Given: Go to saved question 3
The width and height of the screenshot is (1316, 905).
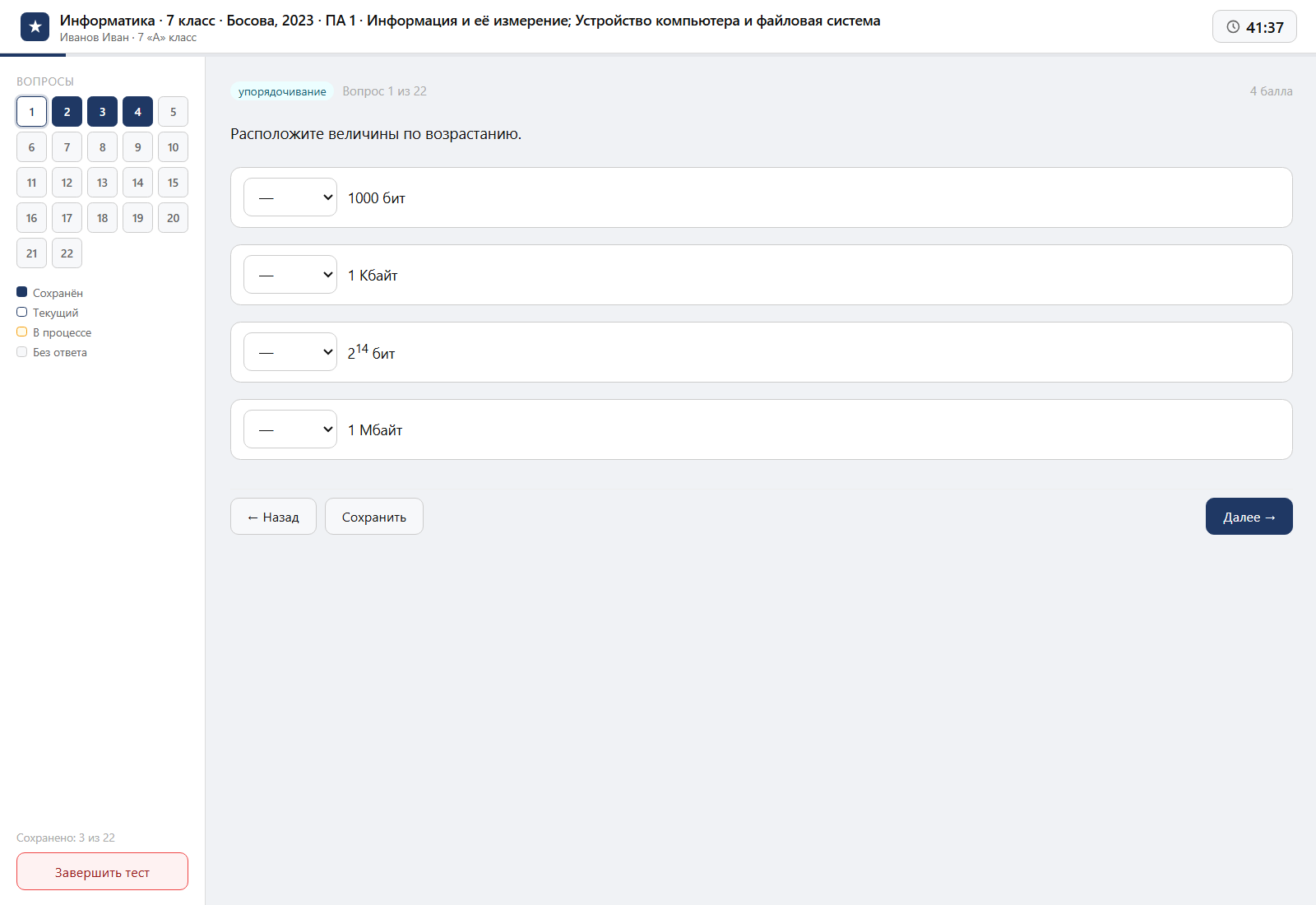Looking at the screenshot, I should [x=102, y=112].
